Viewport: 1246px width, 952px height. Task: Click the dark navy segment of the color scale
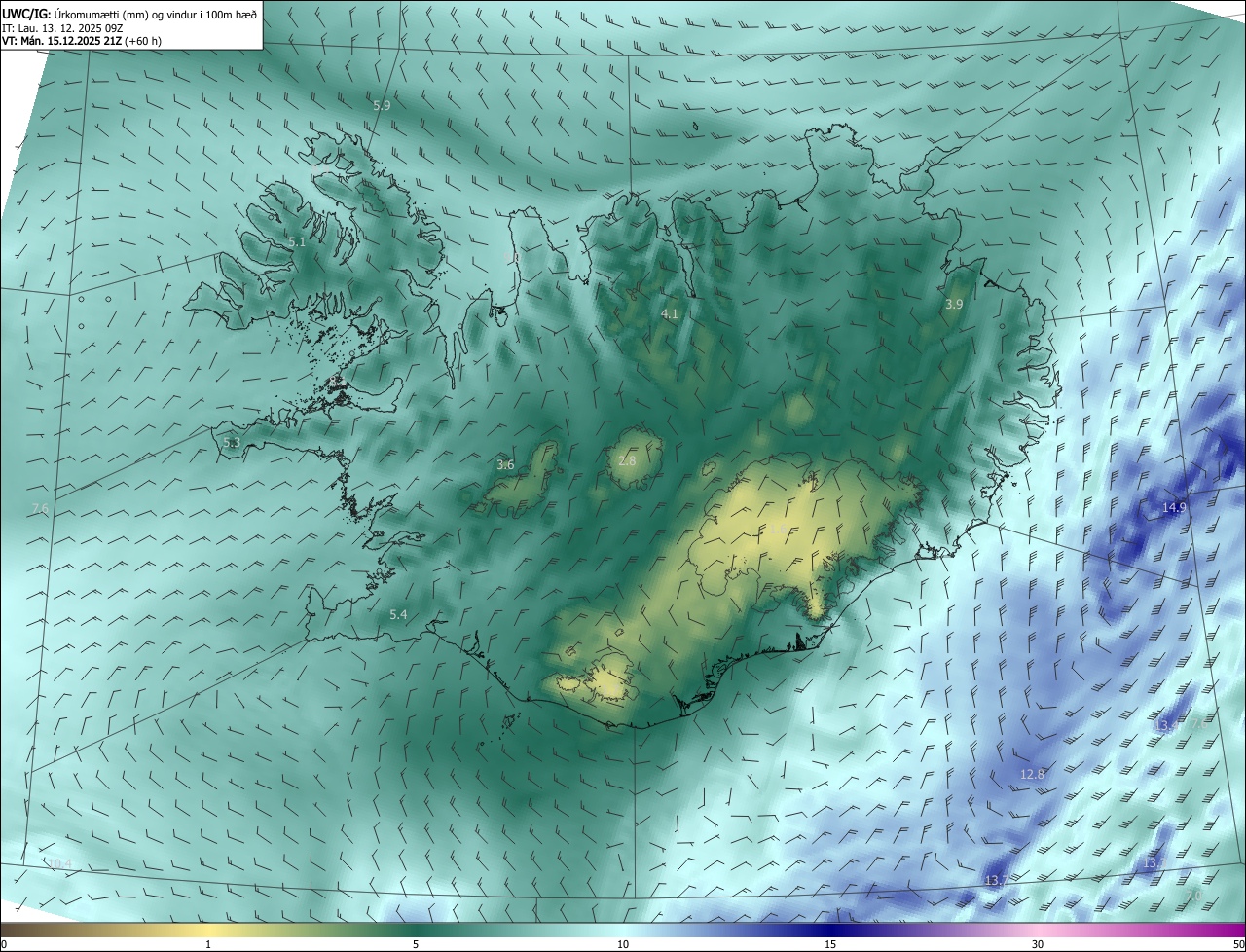tap(830, 930)
